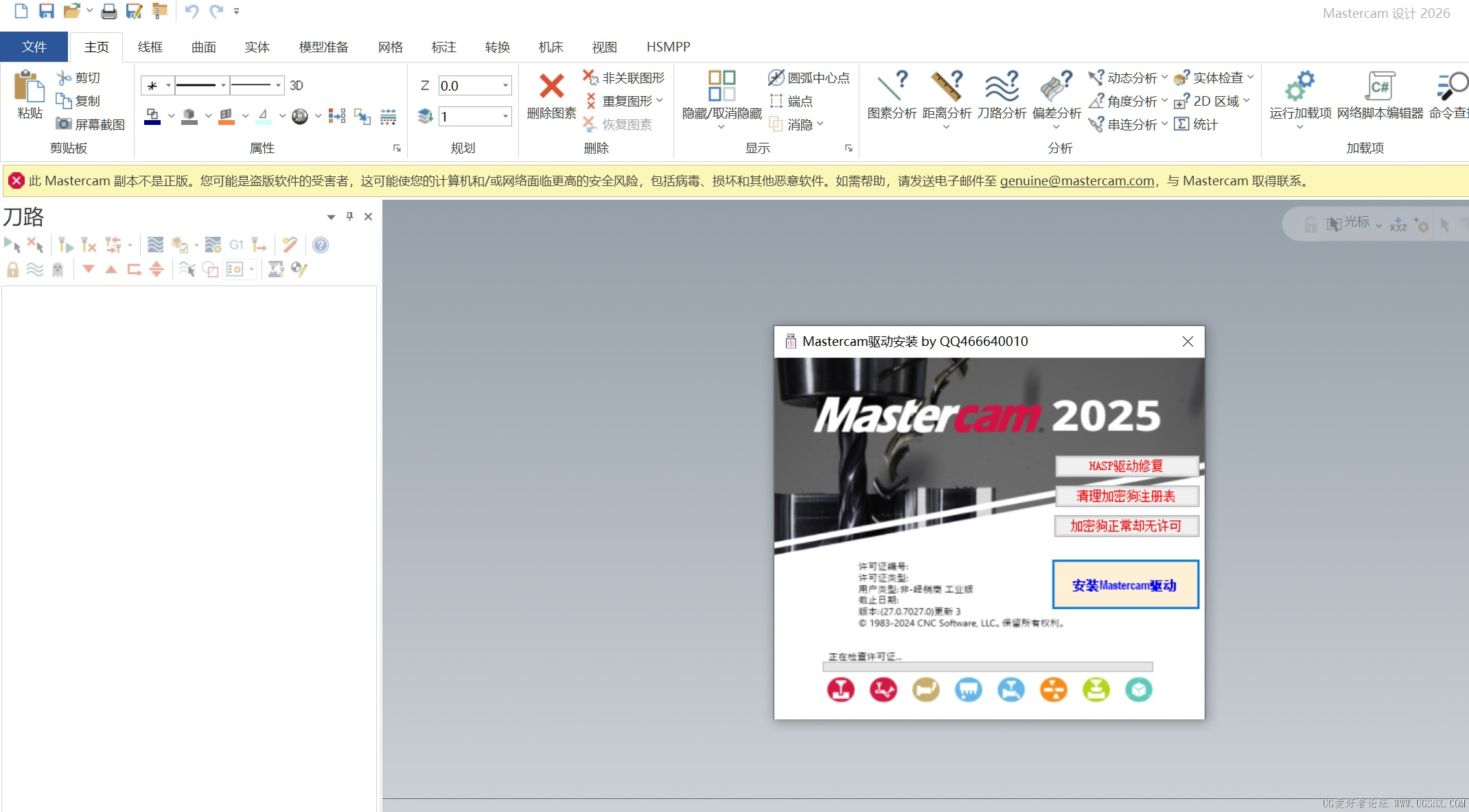Click the Print icon in quick access toolbar
Screen dimensions: 1469x812
[108, 11]
